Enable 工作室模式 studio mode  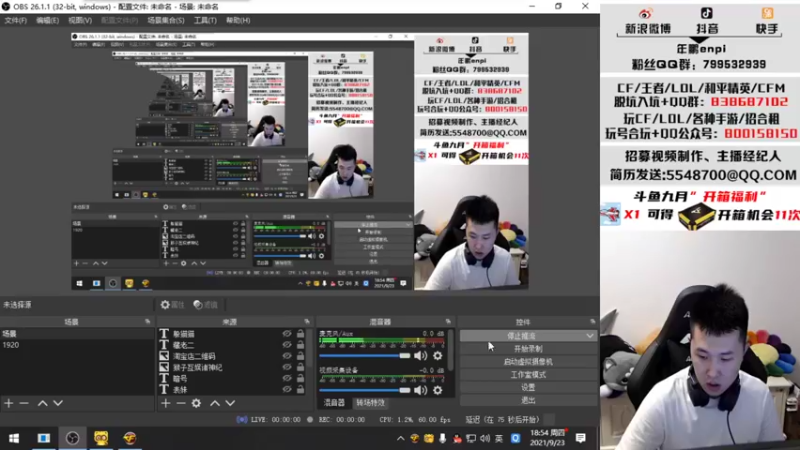point(528,374)
